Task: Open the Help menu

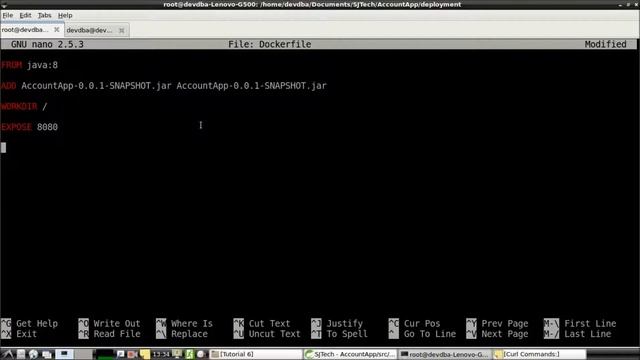Action: (65, 15)
